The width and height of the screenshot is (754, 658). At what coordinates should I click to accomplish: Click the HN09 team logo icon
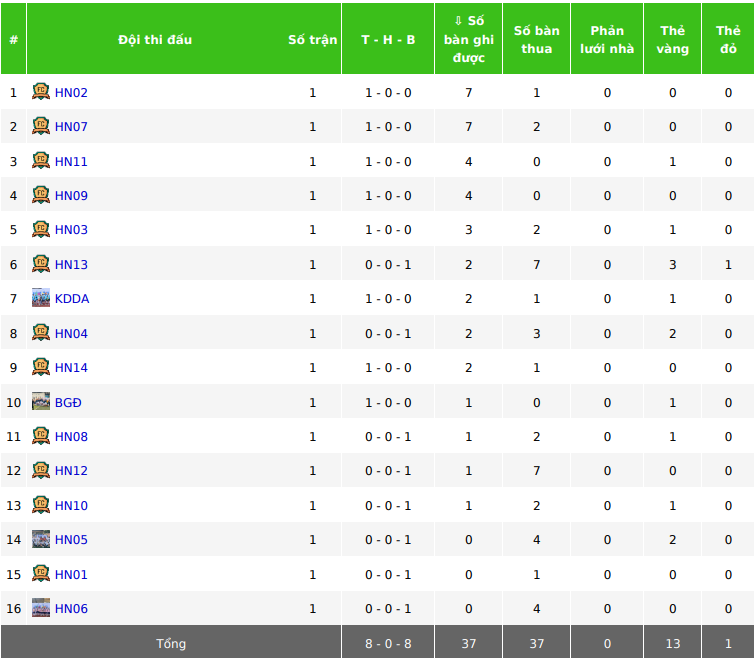click(x=41, y=195)
